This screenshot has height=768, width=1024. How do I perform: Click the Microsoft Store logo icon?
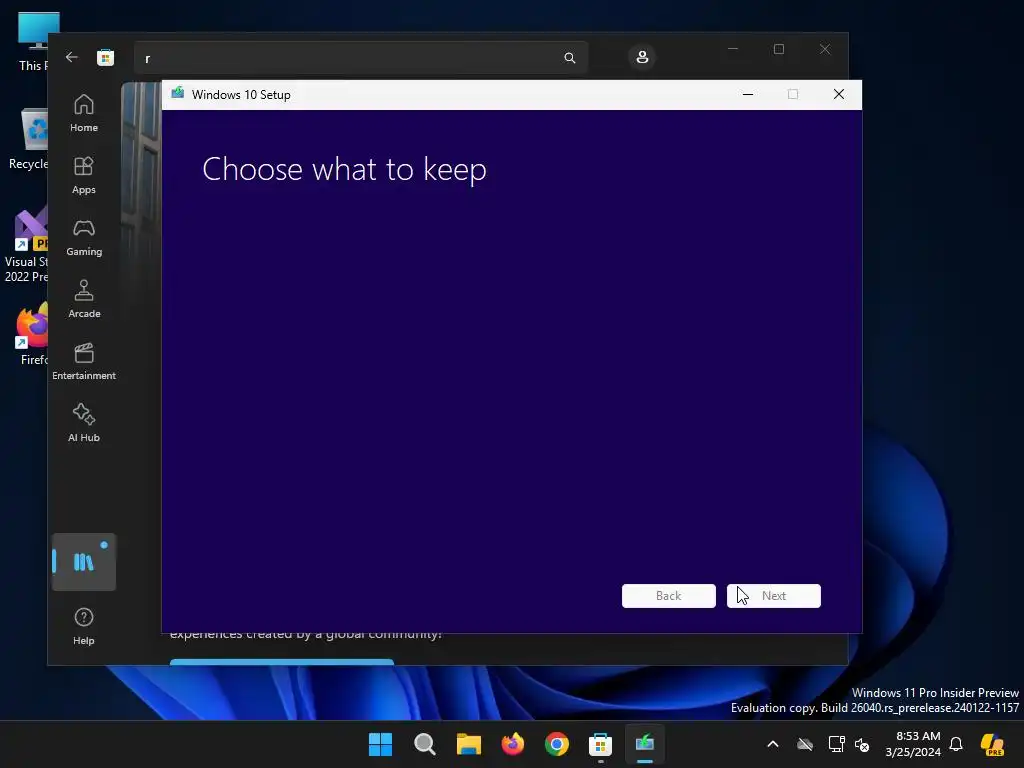pyautogui.click(x=105, y=57)
